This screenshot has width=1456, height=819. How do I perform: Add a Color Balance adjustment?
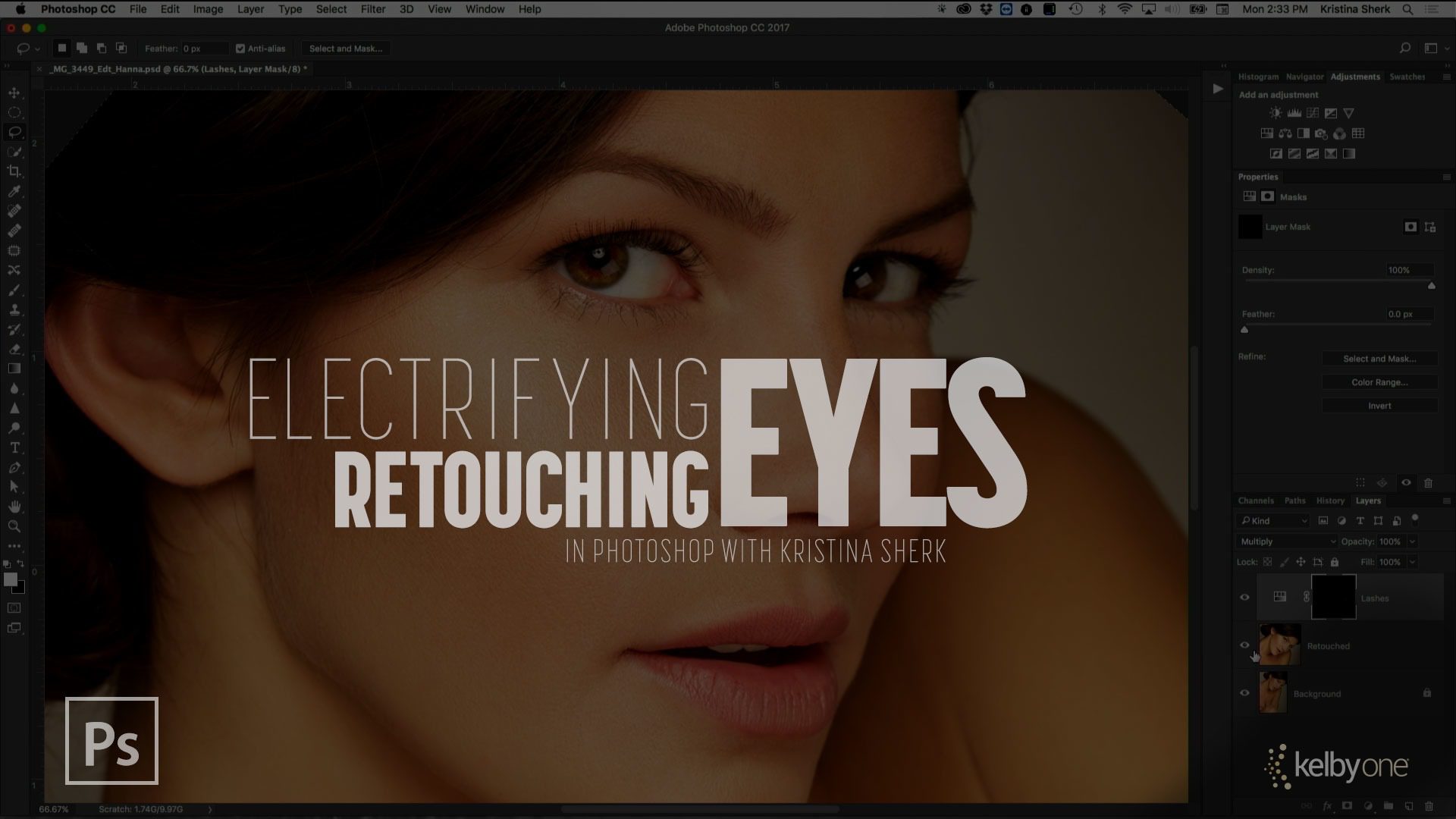pyautogui.click(x=1285, y=133)
